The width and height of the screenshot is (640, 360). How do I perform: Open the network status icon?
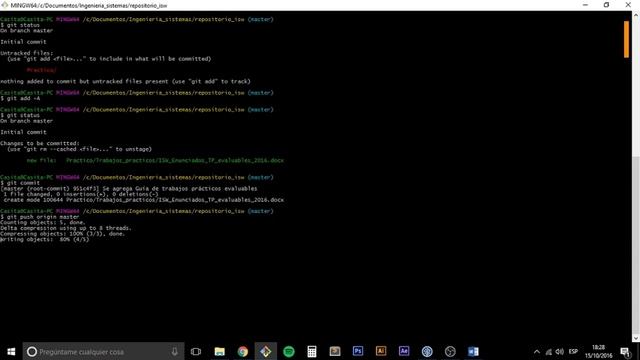549,352
